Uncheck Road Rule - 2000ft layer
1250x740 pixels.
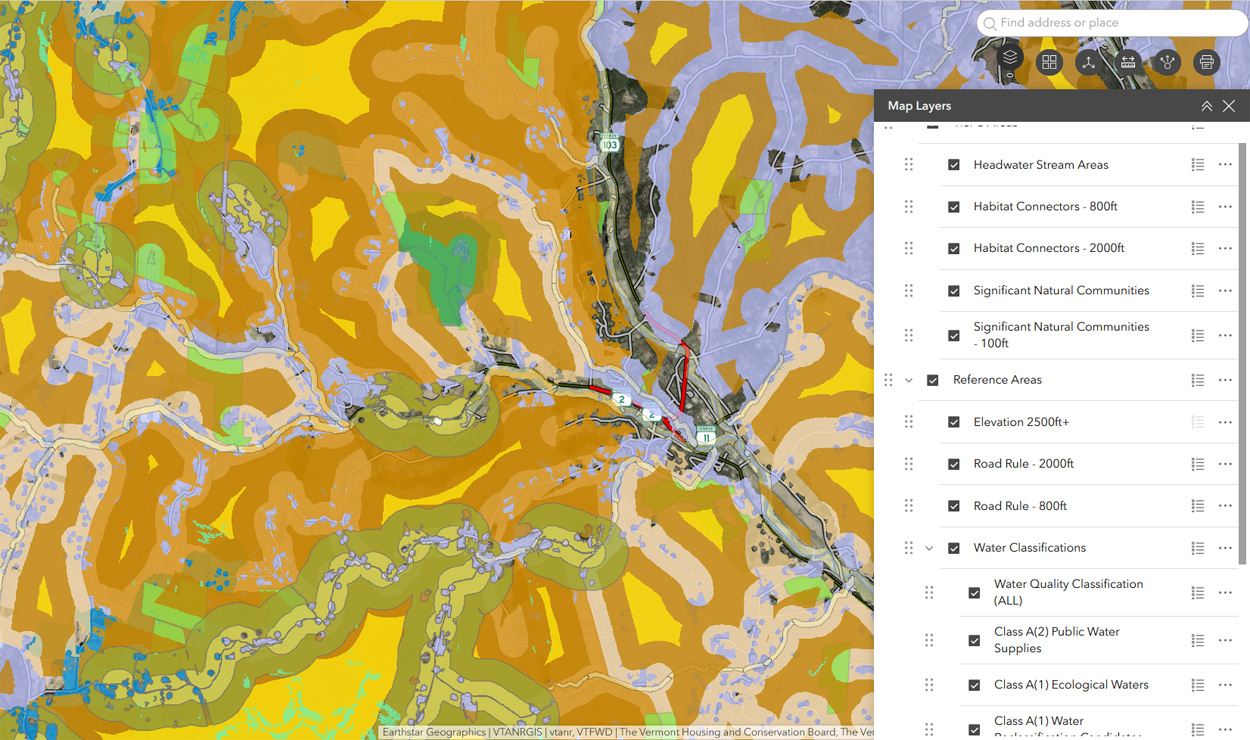pyautogui.click(x=954, y=464)
